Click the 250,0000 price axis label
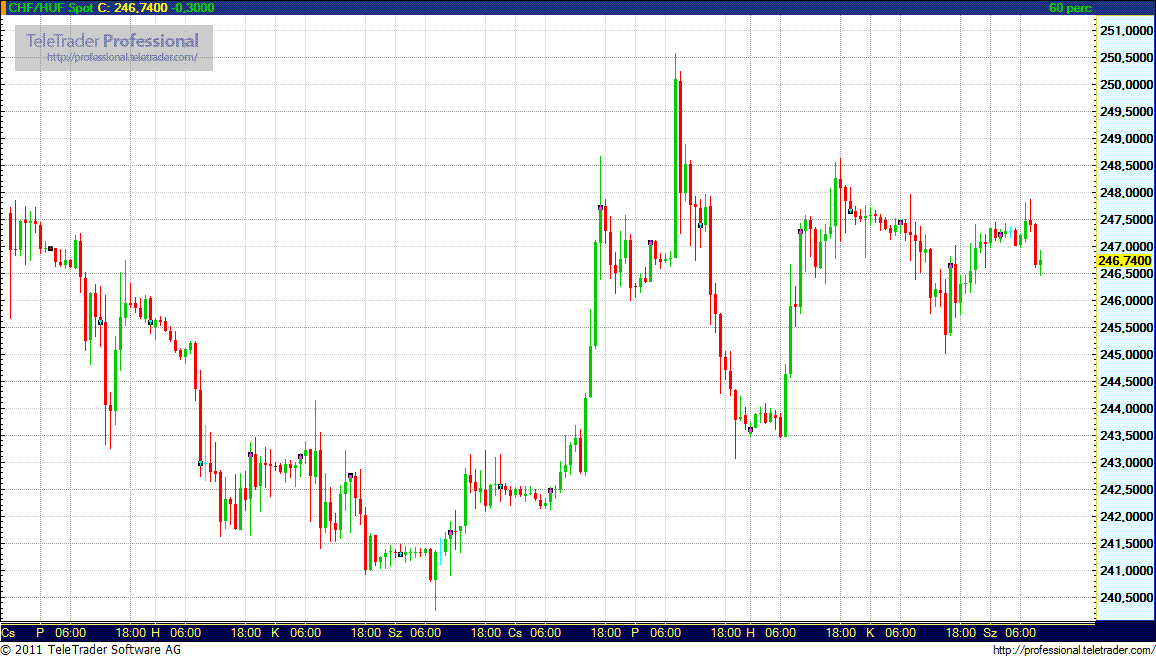 tap(1126, 85)
